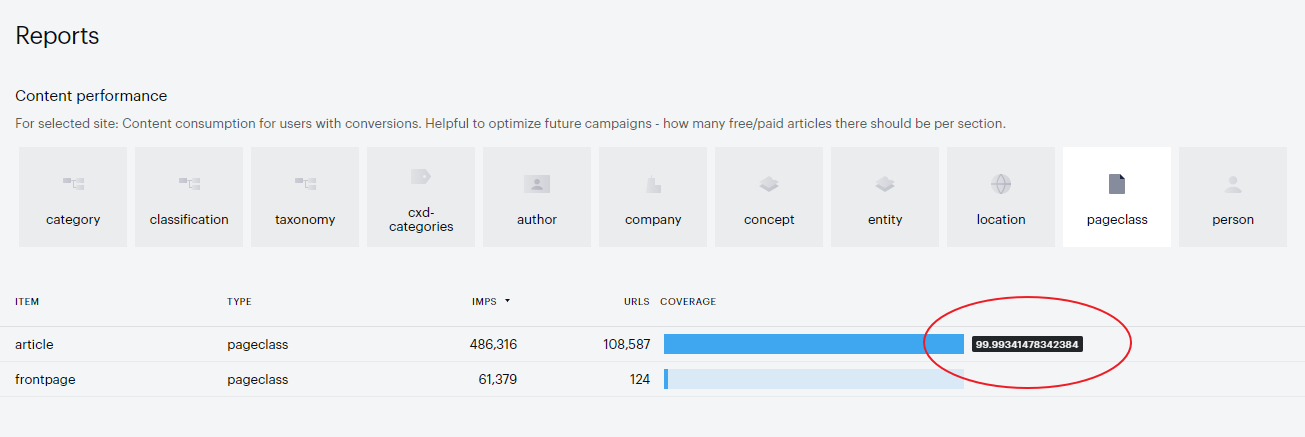Image resolution: width=1305 pixels, height=437 pixels.
Task: Select the company tile icon
Action: click(x=653, y=184)
